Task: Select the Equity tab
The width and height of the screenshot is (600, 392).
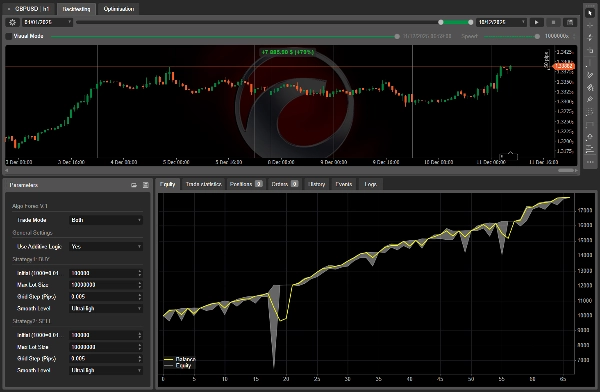Action: 168,184
